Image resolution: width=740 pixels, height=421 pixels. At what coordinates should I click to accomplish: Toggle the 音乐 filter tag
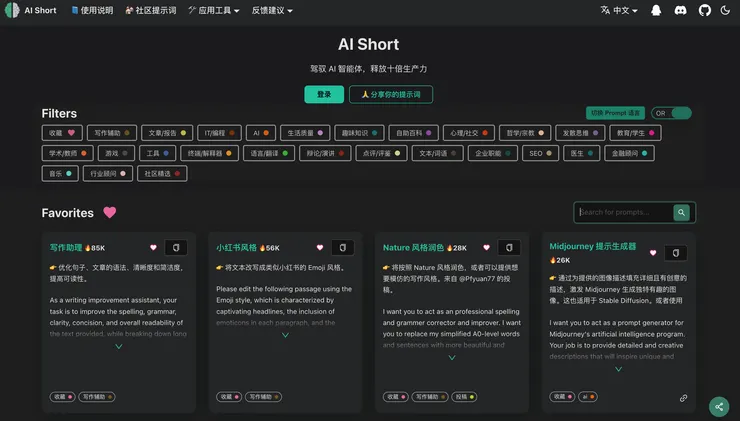[60, 174]
